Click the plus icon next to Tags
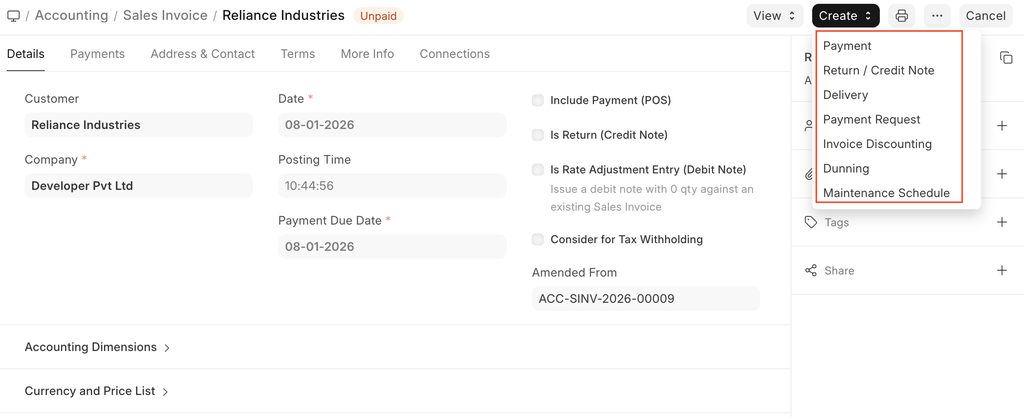The height and width of the screenshot is (417, 1024). click(1001, 222)
